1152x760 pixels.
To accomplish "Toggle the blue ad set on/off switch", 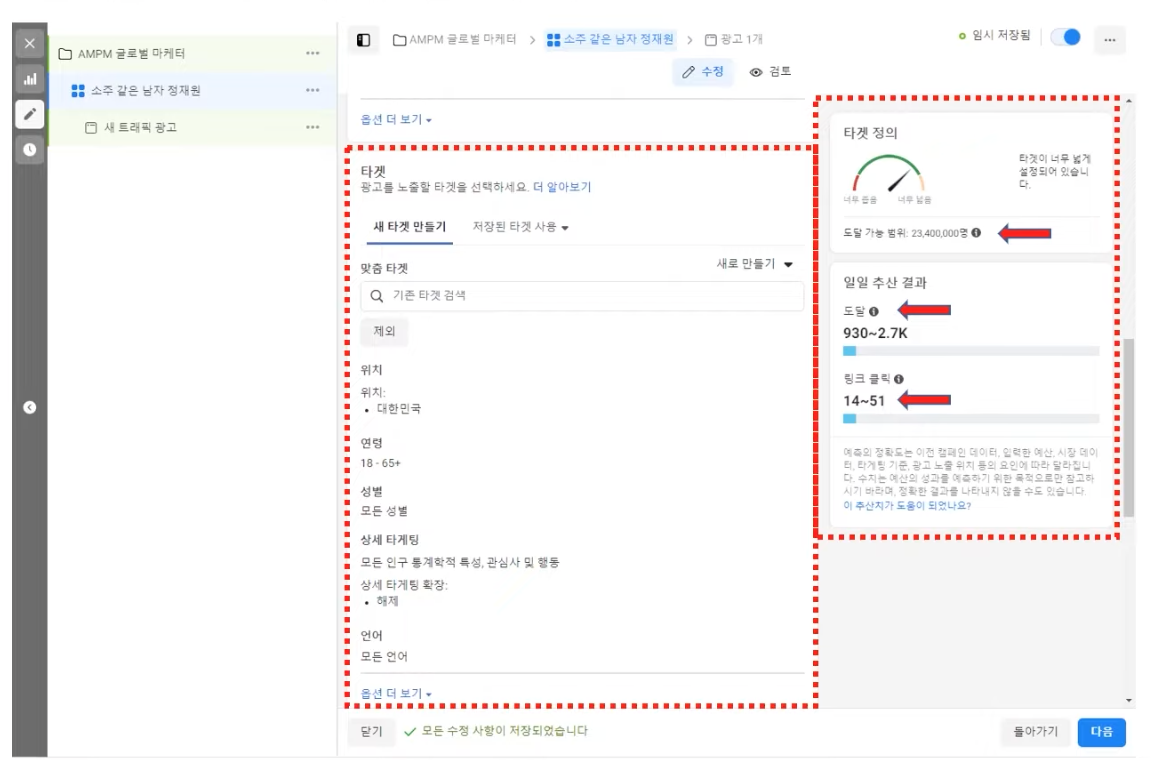I will click(x=1066, y=38).
